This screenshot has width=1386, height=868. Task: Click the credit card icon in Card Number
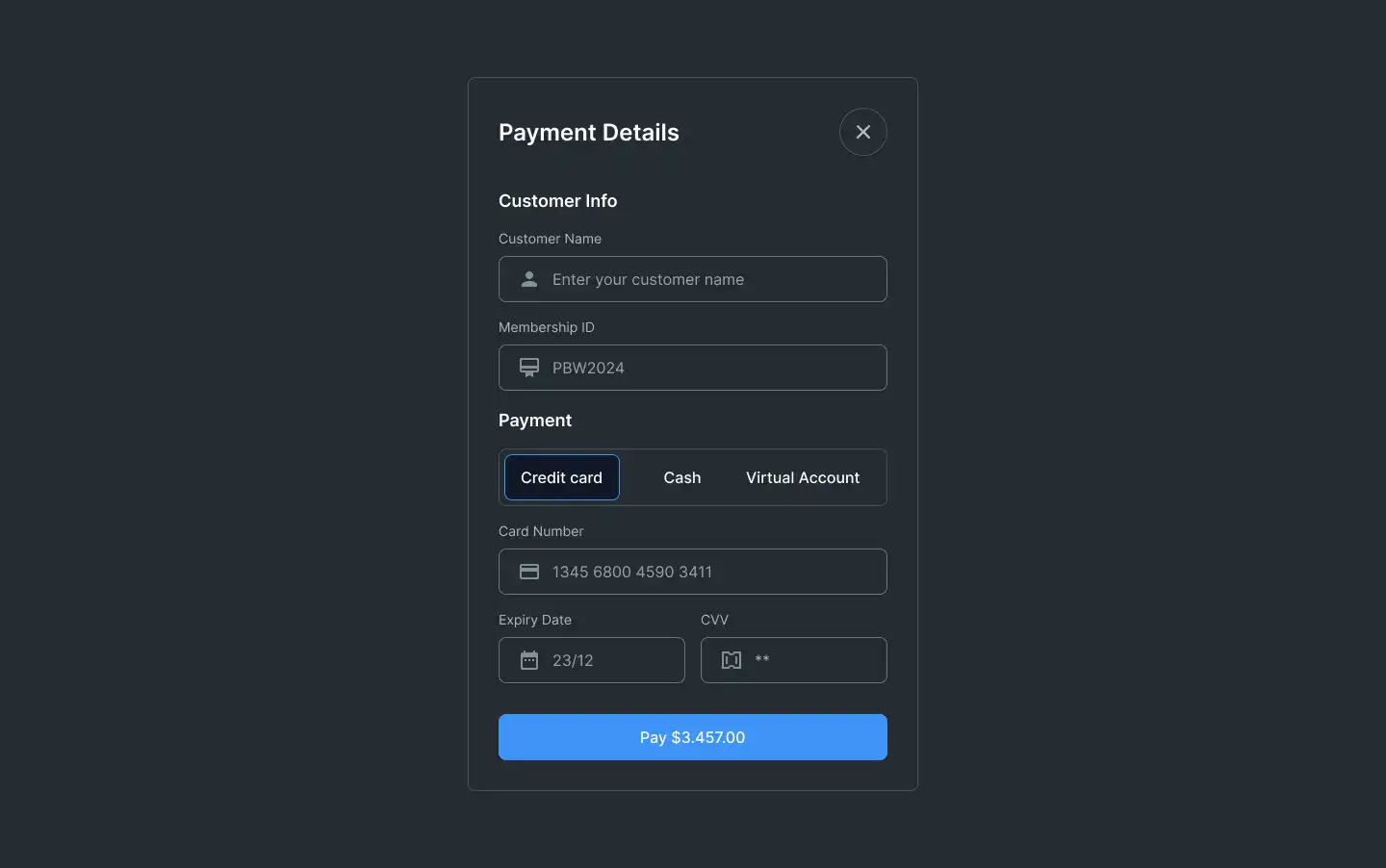(x=529, y=572)
